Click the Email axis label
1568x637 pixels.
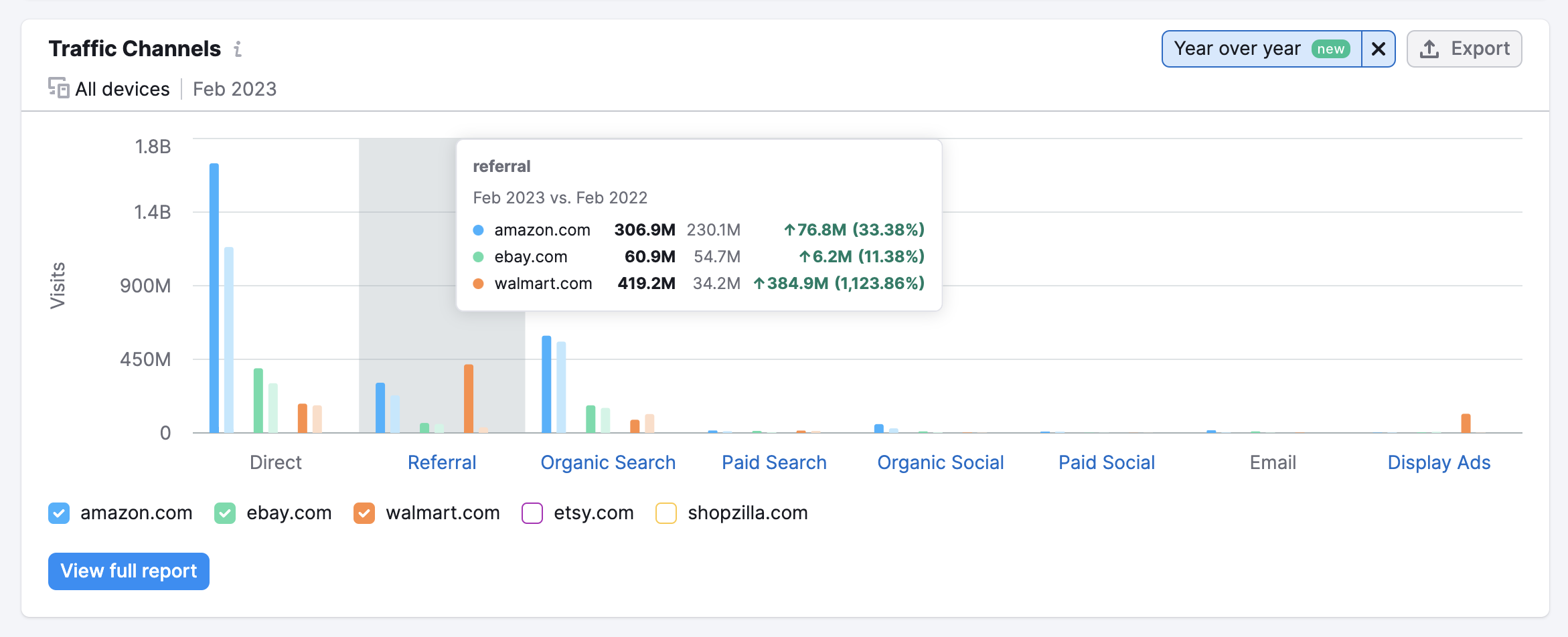(x=1273, y=462)
